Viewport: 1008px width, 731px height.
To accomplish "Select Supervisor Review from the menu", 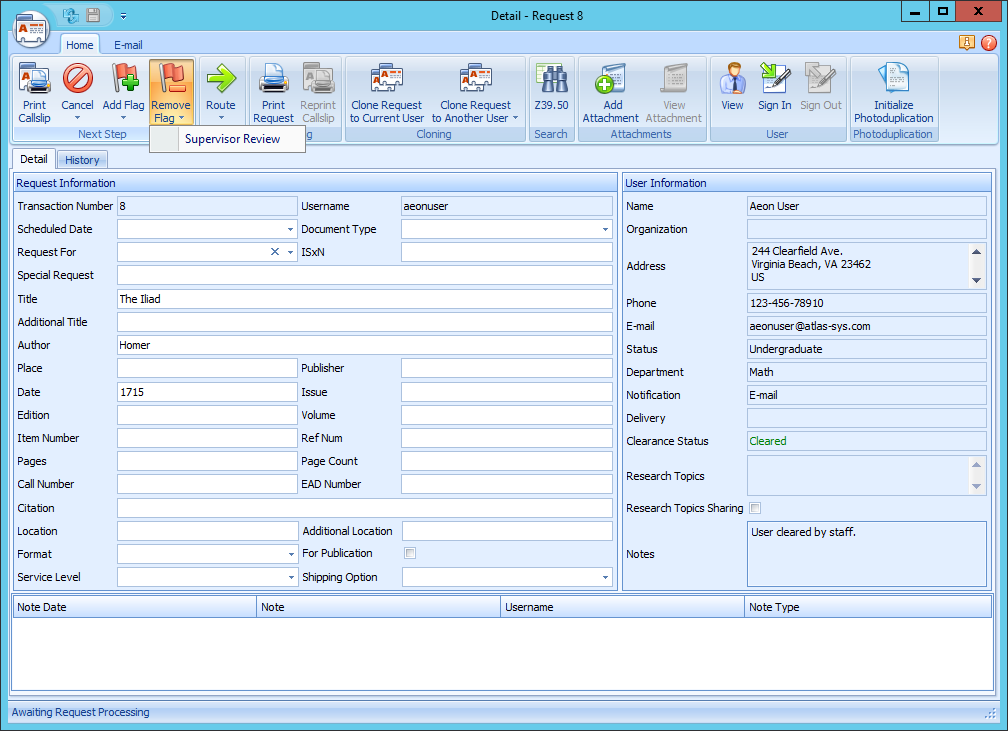I will pyautogui.click(x=232, y=139).
